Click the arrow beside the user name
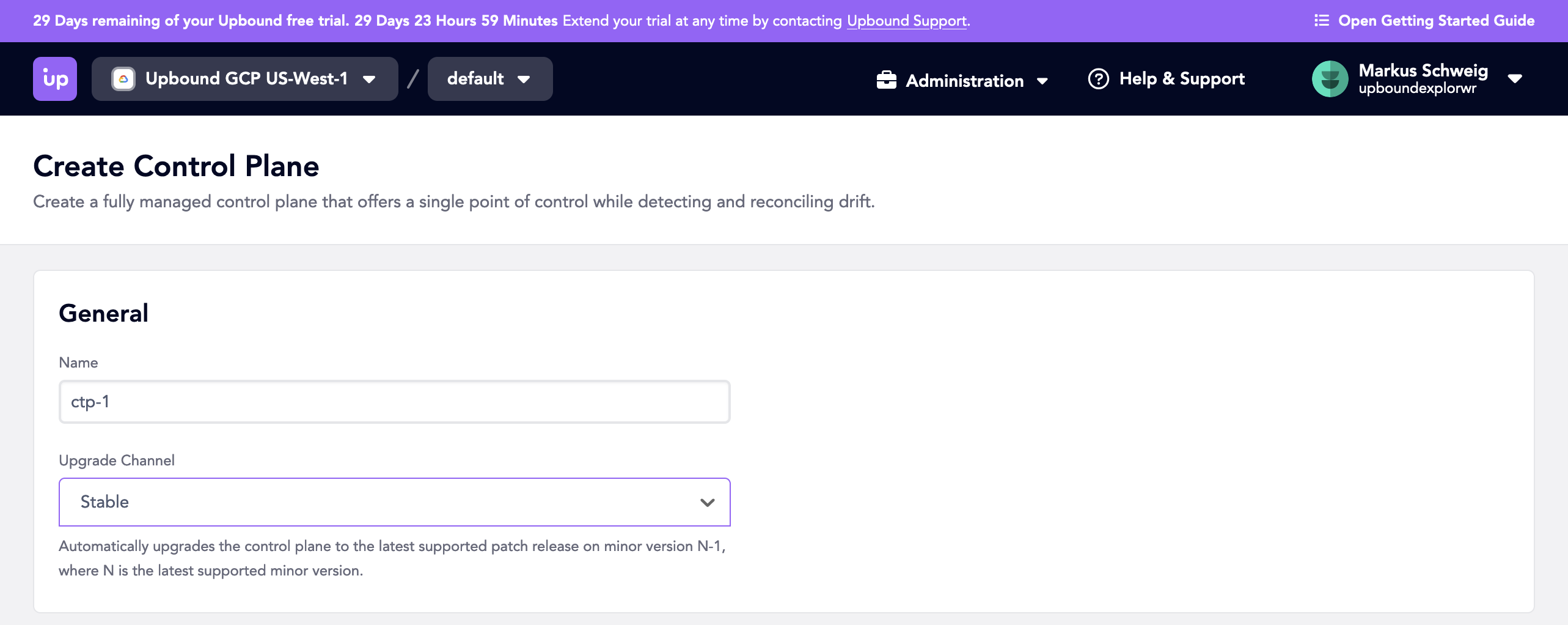 pos(1515,79)
